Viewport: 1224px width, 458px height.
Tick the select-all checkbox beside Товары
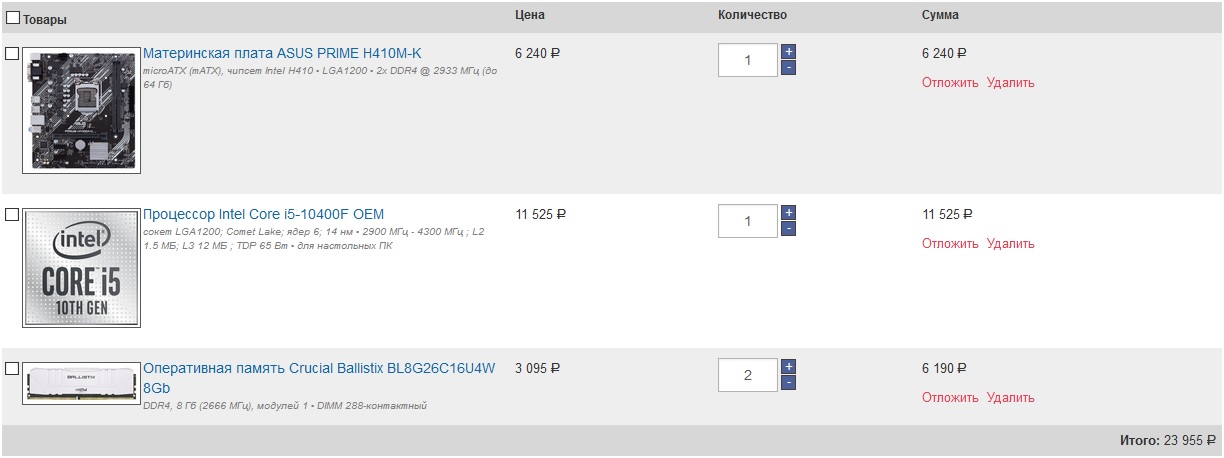(14, 18)
